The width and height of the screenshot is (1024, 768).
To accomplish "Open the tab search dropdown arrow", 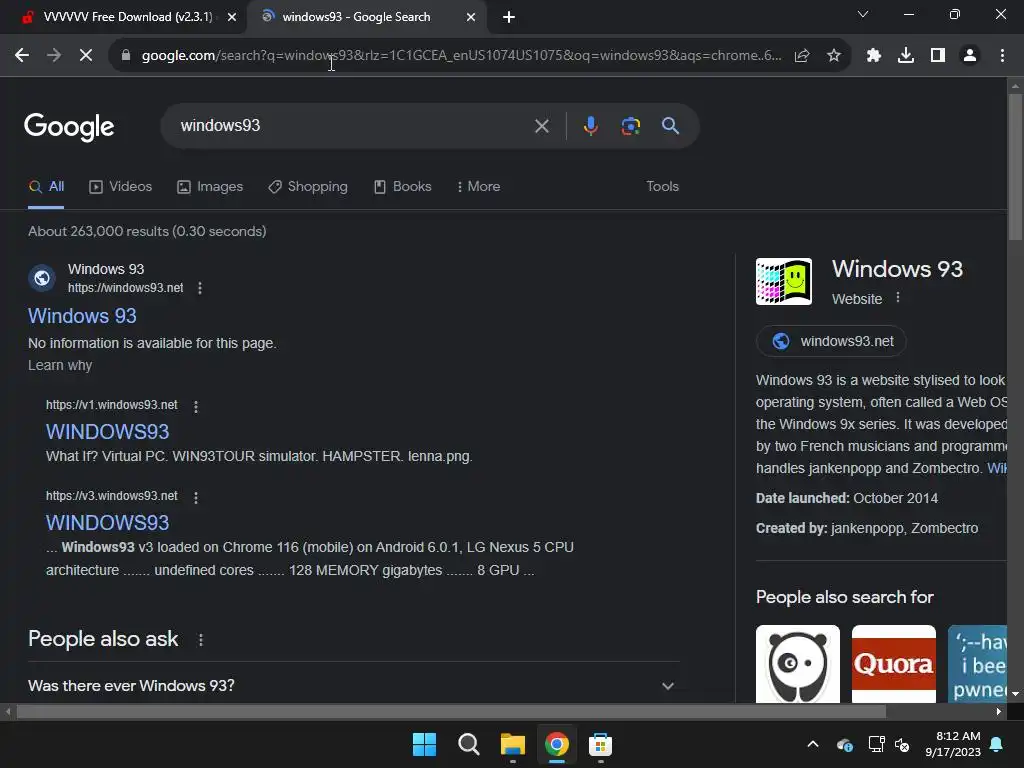I will [x=863, y=14].
